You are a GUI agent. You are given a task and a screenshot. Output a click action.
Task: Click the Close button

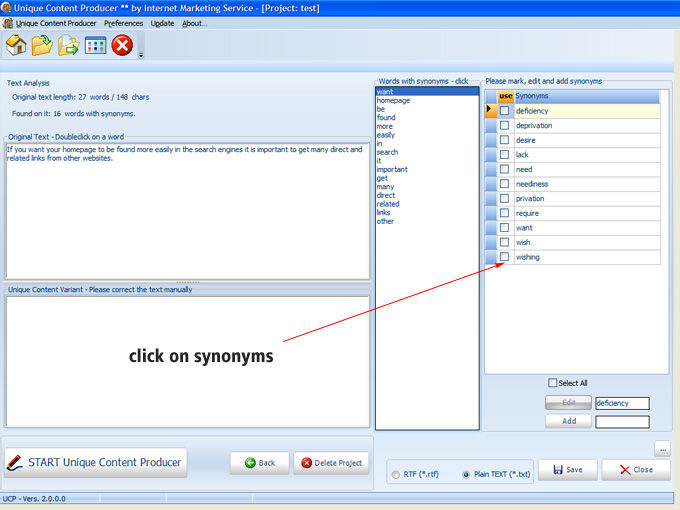coord(636,470)
